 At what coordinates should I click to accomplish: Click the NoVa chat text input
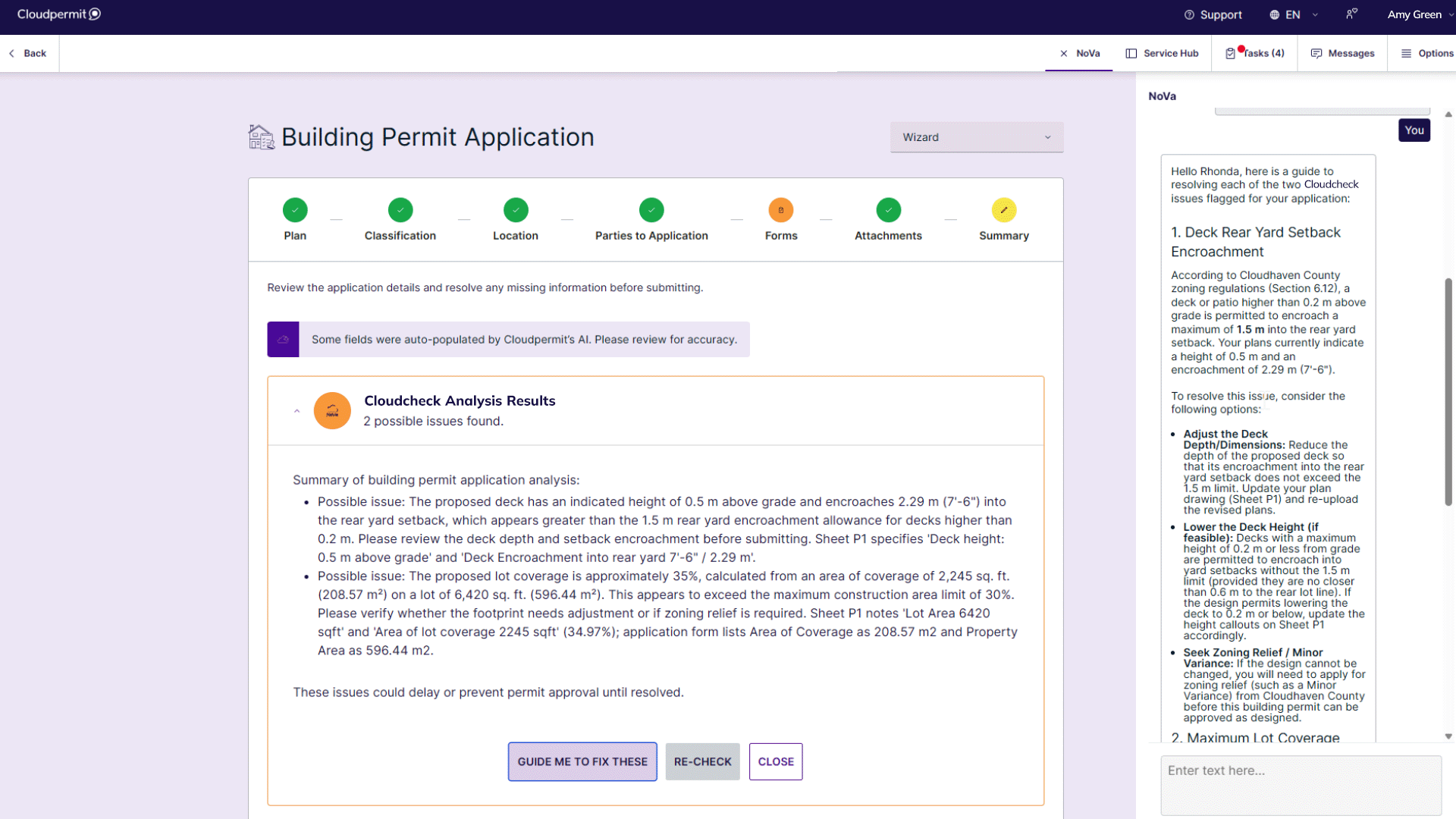click(x=1301, y=785)
